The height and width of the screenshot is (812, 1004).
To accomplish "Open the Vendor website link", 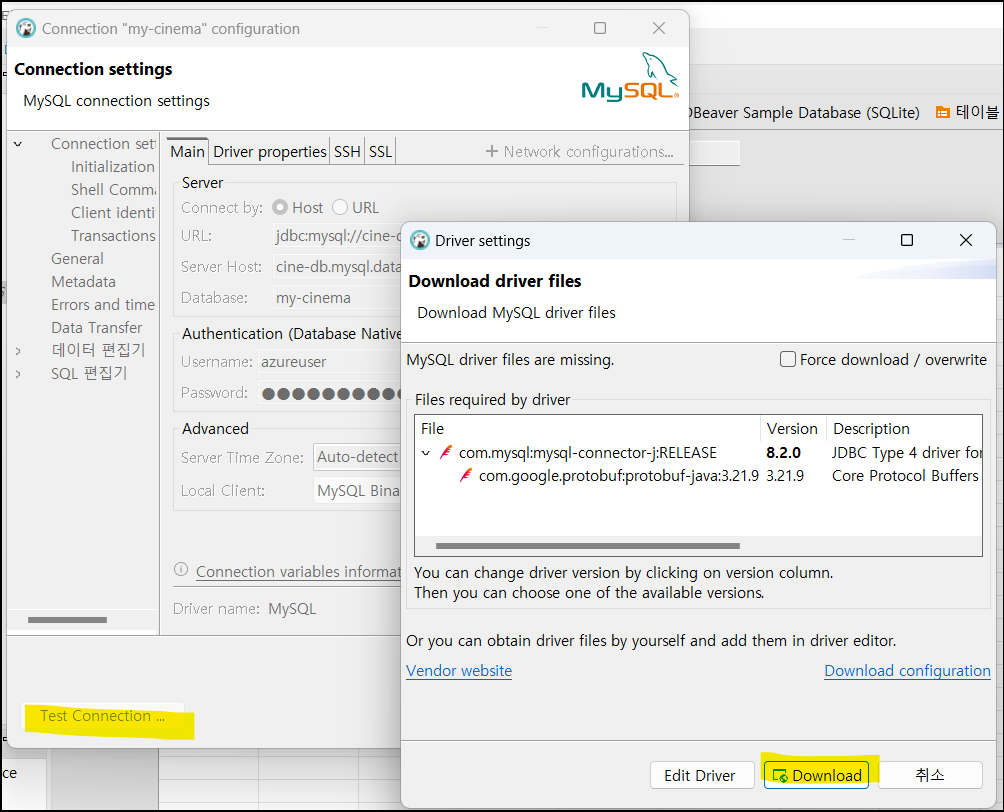I will [459, 670].
